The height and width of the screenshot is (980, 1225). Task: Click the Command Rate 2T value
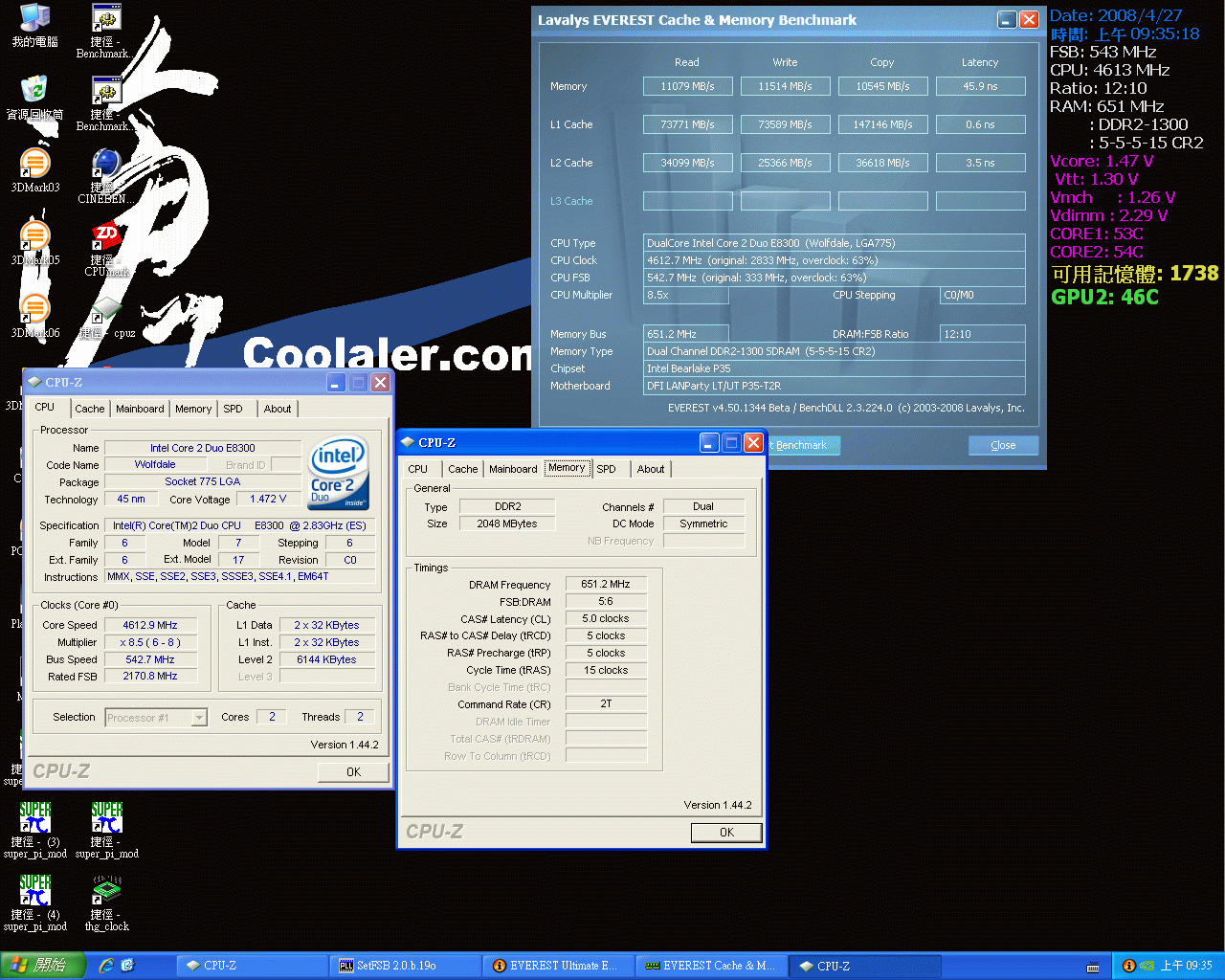(x=606, y=703)
